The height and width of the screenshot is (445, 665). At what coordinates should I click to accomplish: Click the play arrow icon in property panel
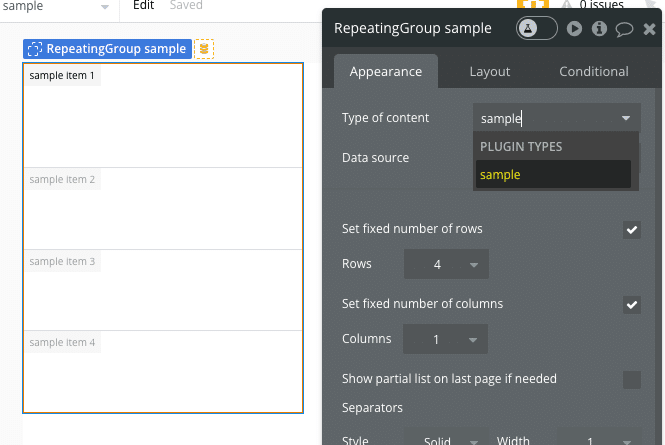tap(575, 28)
